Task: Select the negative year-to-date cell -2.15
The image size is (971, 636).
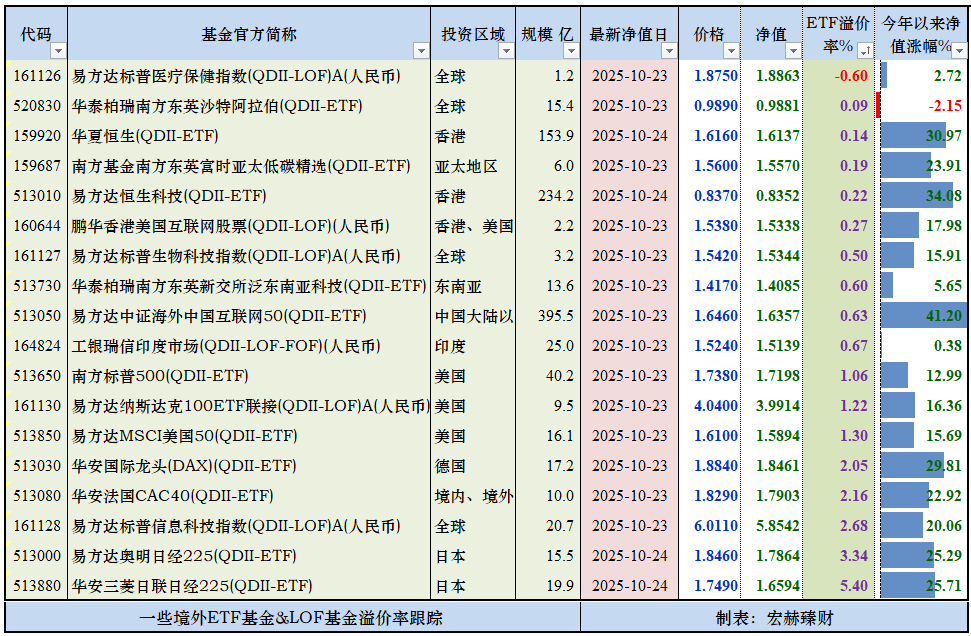Action: pyautogui.click(x=922, y=106)
